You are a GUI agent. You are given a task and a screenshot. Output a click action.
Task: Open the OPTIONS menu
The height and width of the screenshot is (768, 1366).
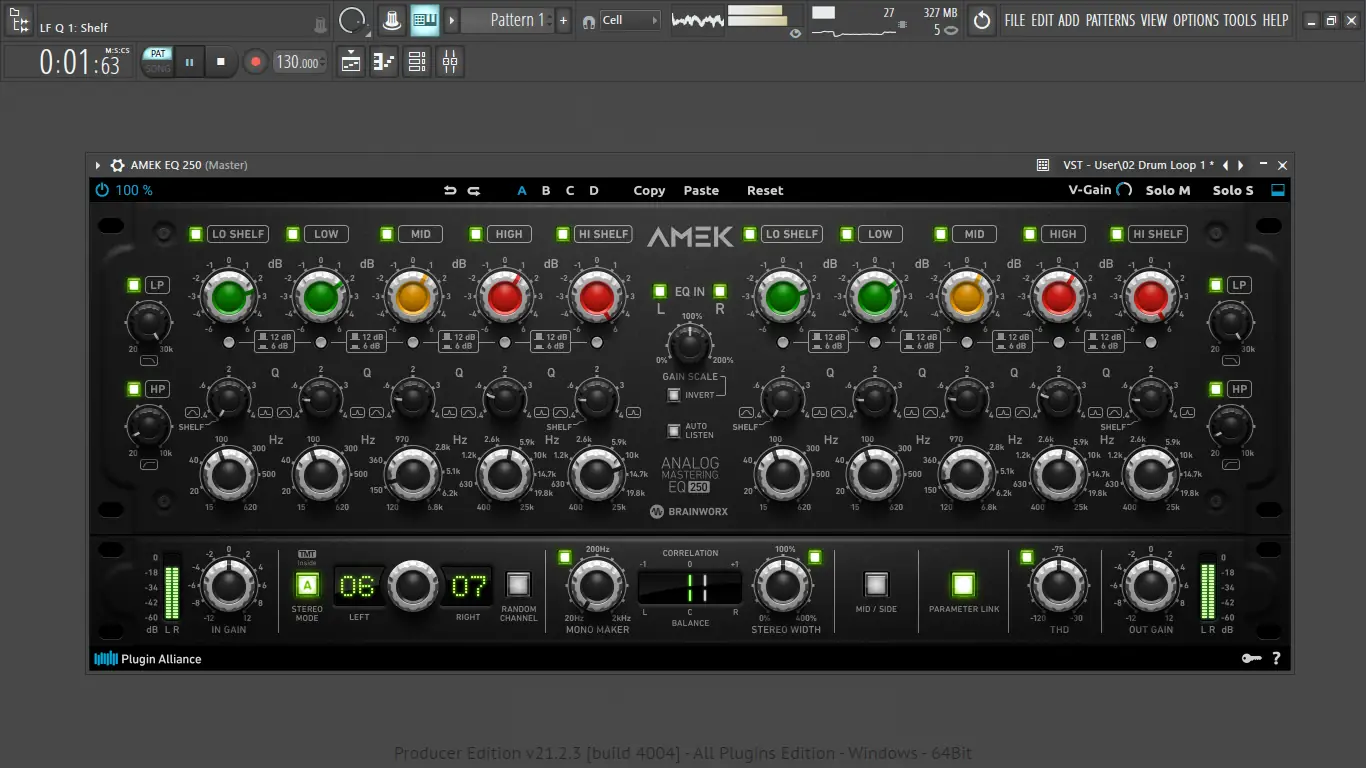(x=1196, y=20)
